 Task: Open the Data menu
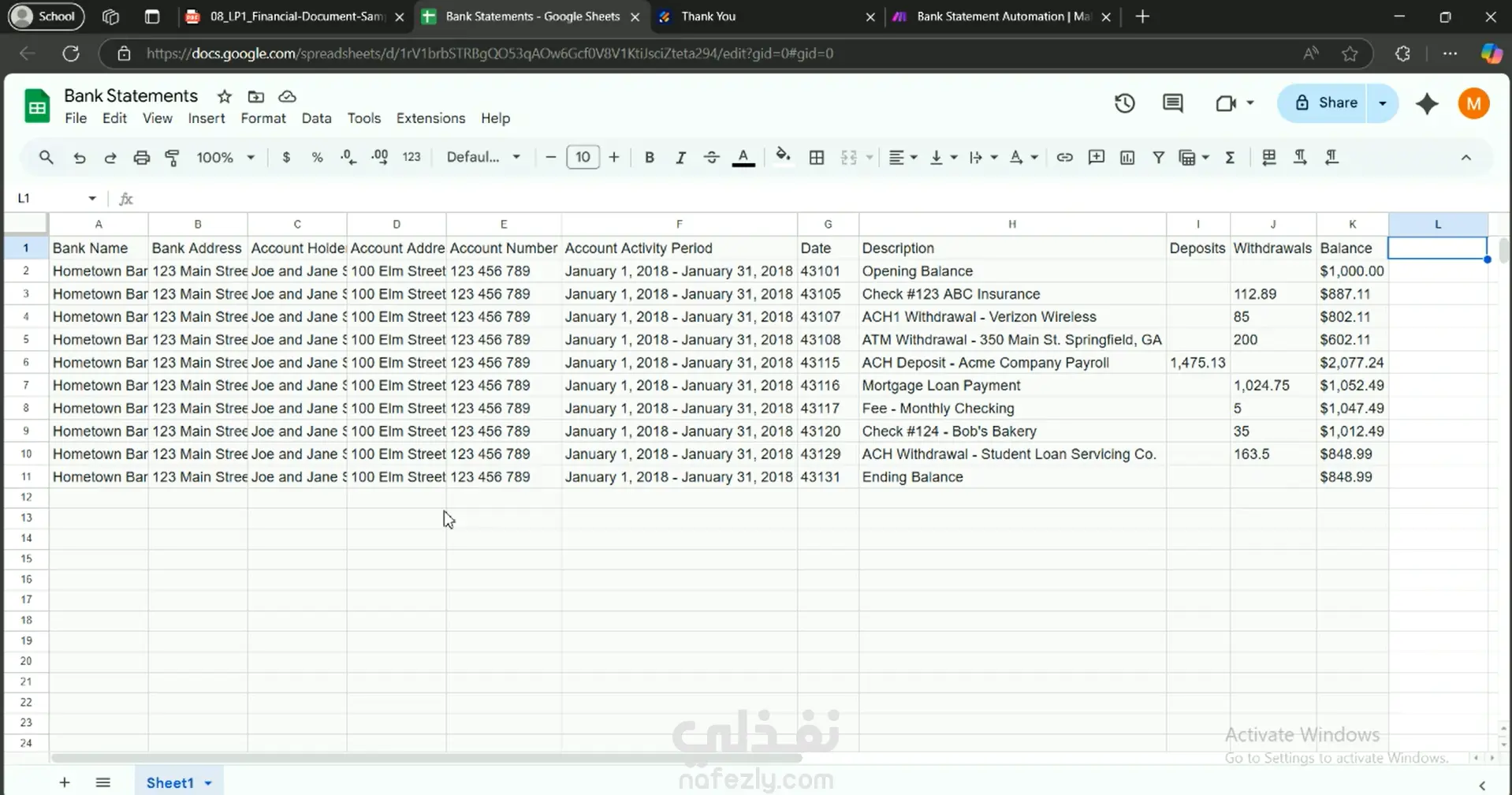pyautogui.click(x=316, y=118)
